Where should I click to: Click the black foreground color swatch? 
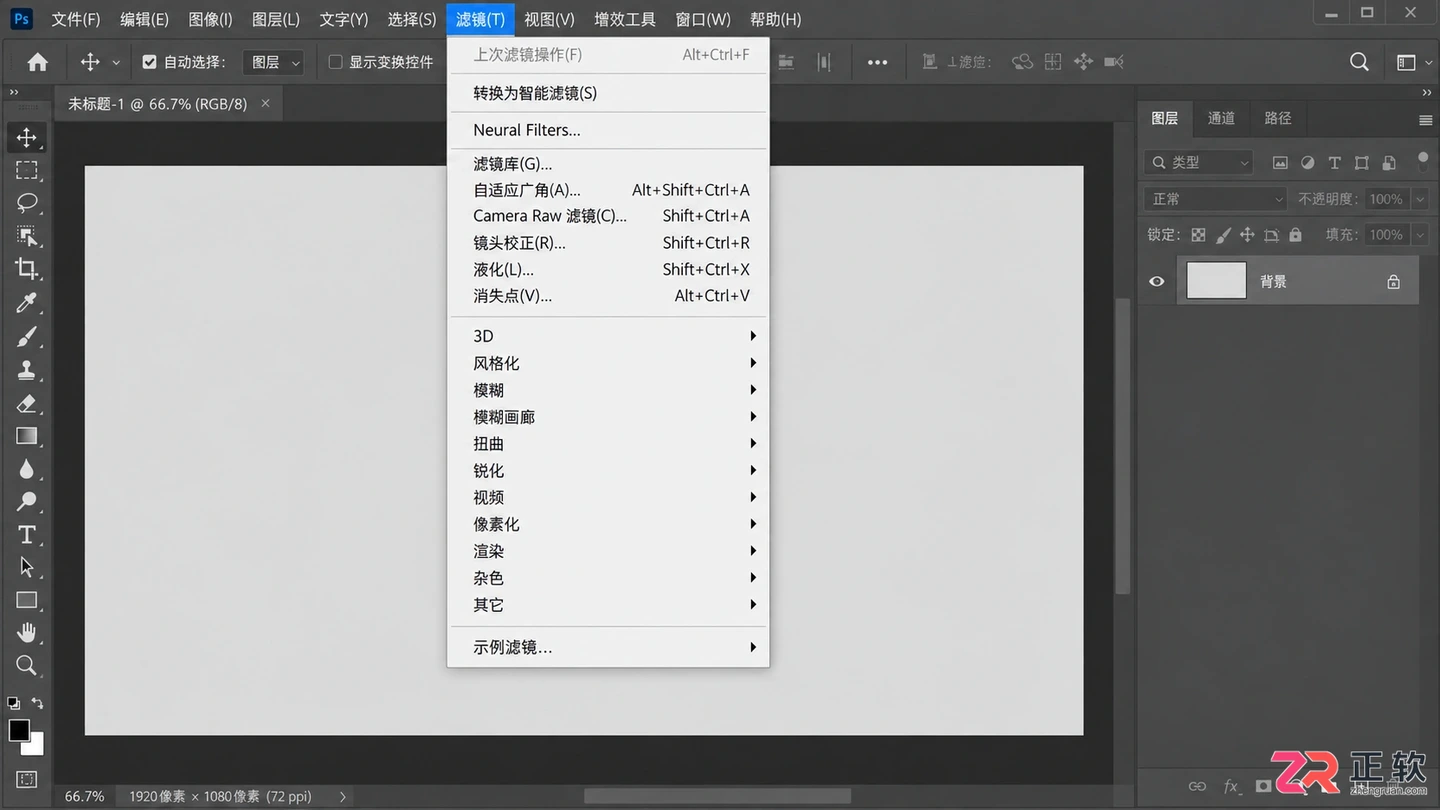pos(19,730)
